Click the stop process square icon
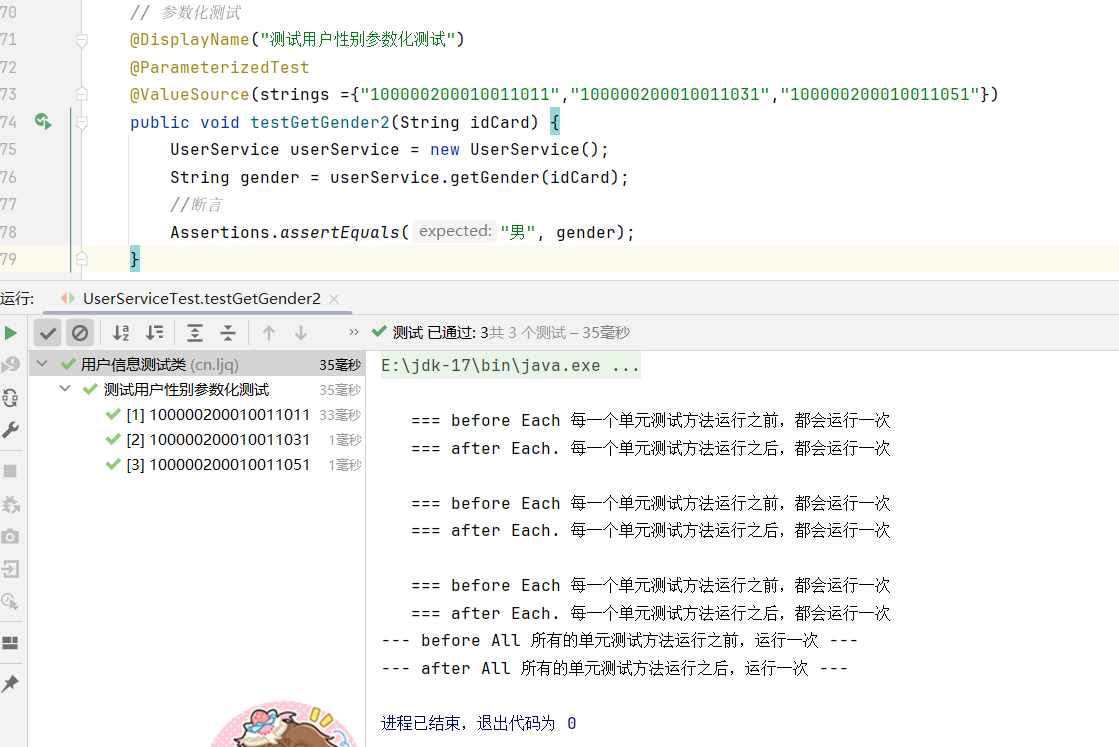Screen dimensions: 1119x747 point(10,471)
